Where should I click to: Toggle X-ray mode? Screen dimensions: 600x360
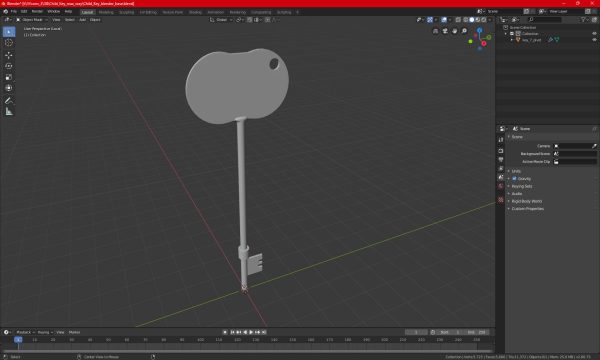point(458,20)
